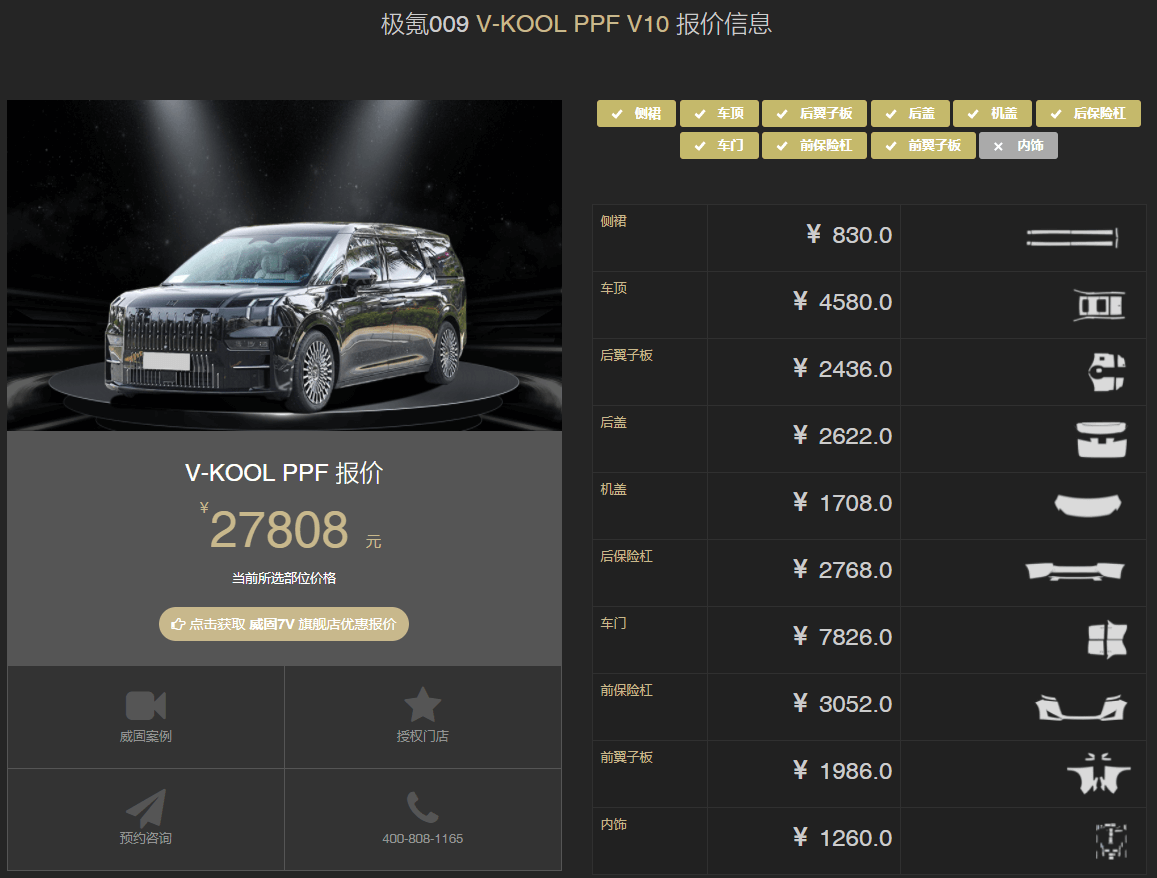Click the 内饰 interior pattern icon
The height and width of the screenshot is (878, 1157).
pyautogui.click(x=1110, y=841)
